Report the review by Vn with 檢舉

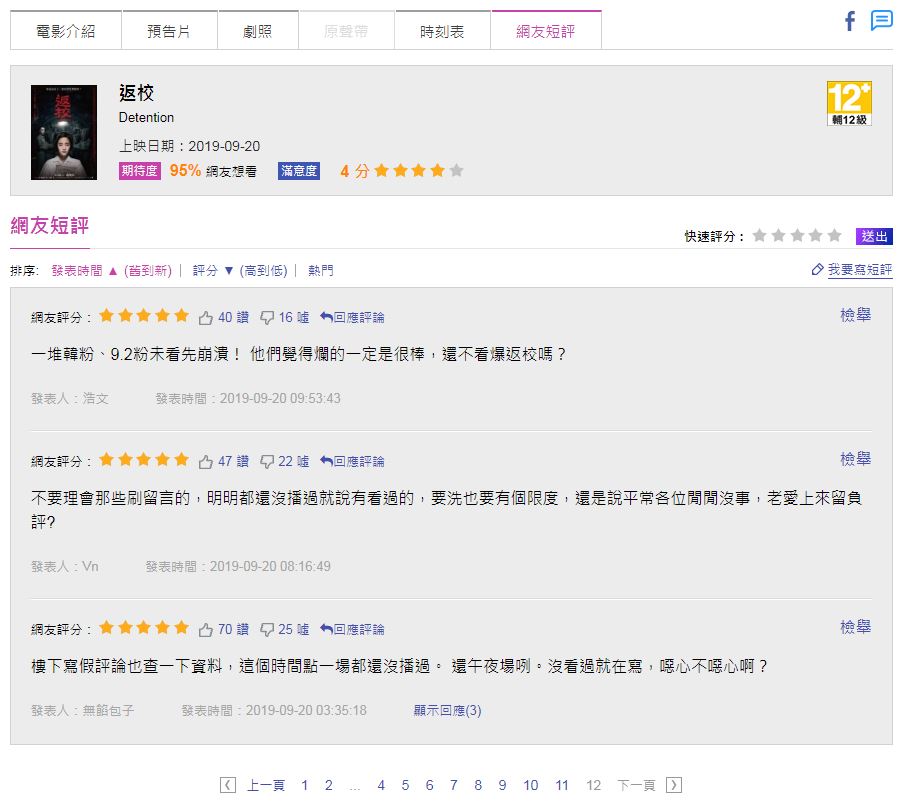855,458
